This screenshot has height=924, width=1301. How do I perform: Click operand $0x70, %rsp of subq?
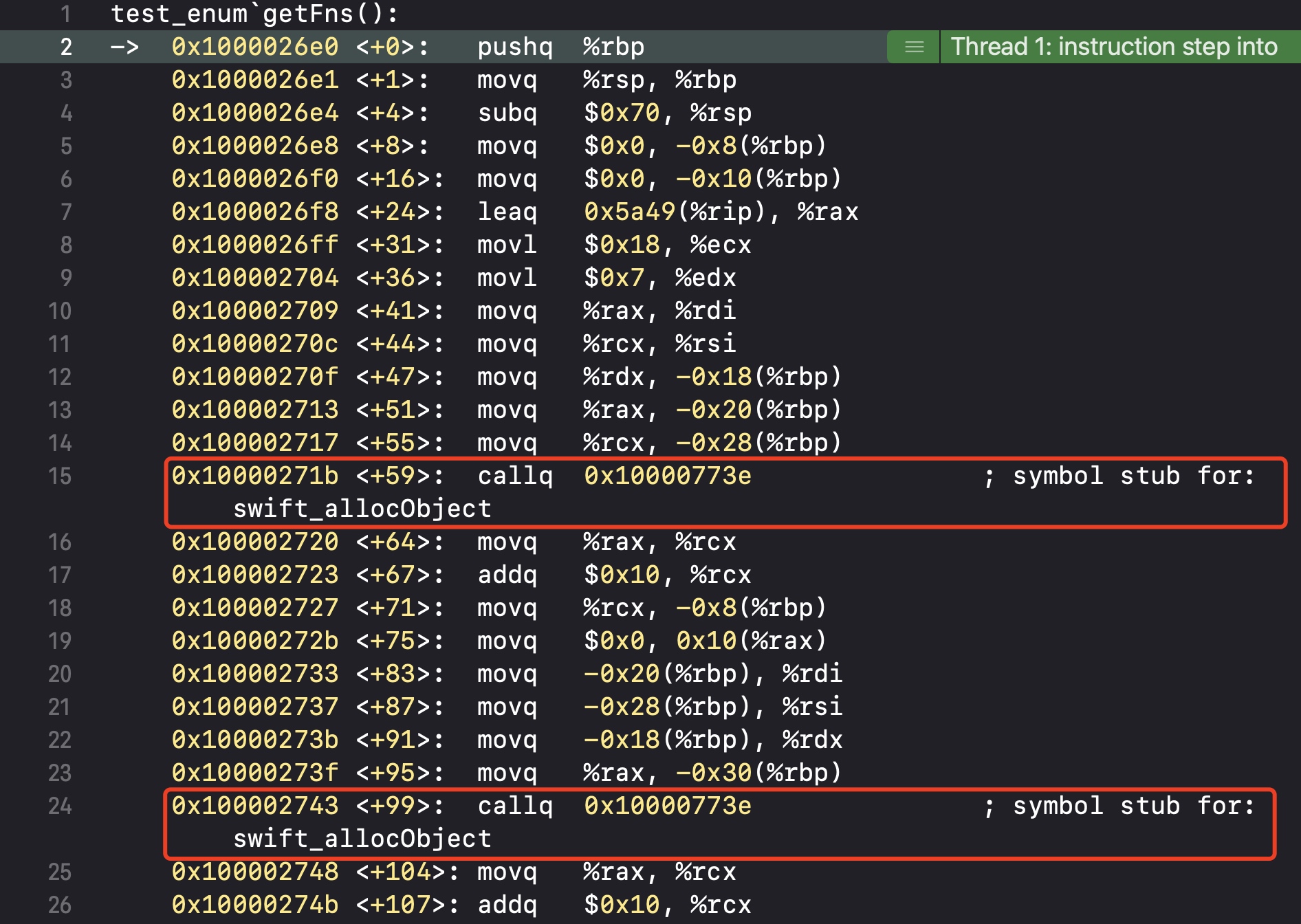[668, 113]
